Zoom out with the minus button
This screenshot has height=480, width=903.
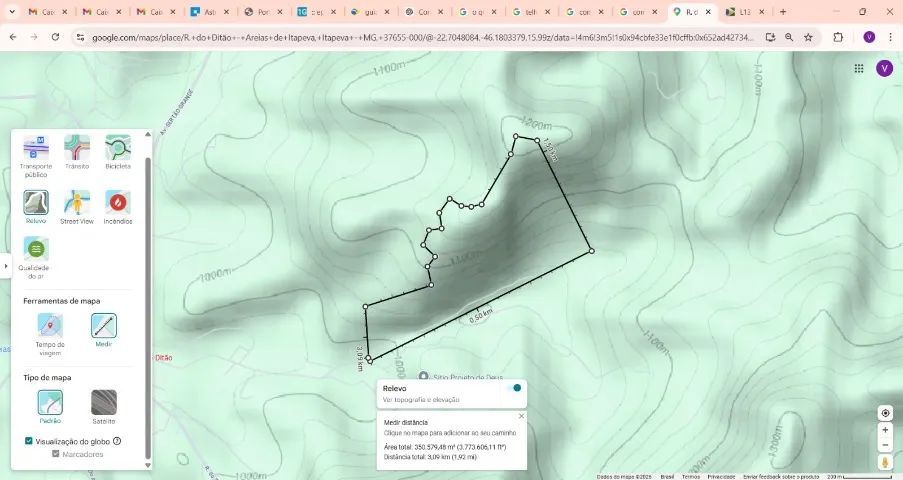pos(885,445)
